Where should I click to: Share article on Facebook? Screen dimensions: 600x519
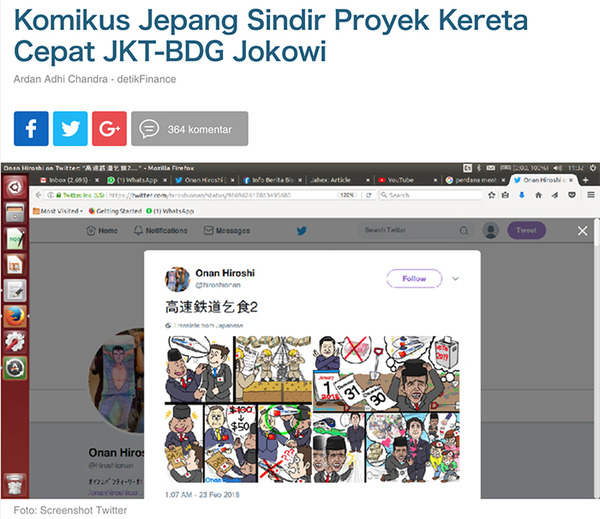click(31, 129)
